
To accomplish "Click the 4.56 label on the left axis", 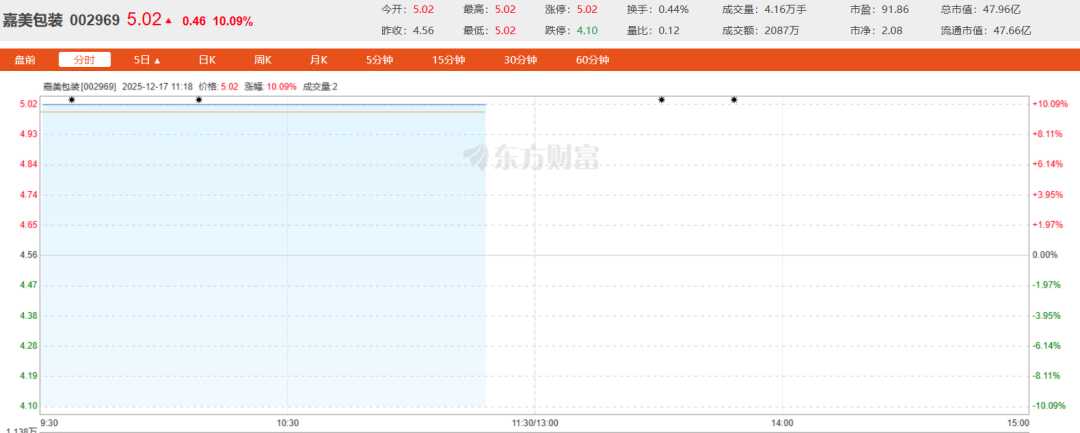I will click(x=28, y=255).
